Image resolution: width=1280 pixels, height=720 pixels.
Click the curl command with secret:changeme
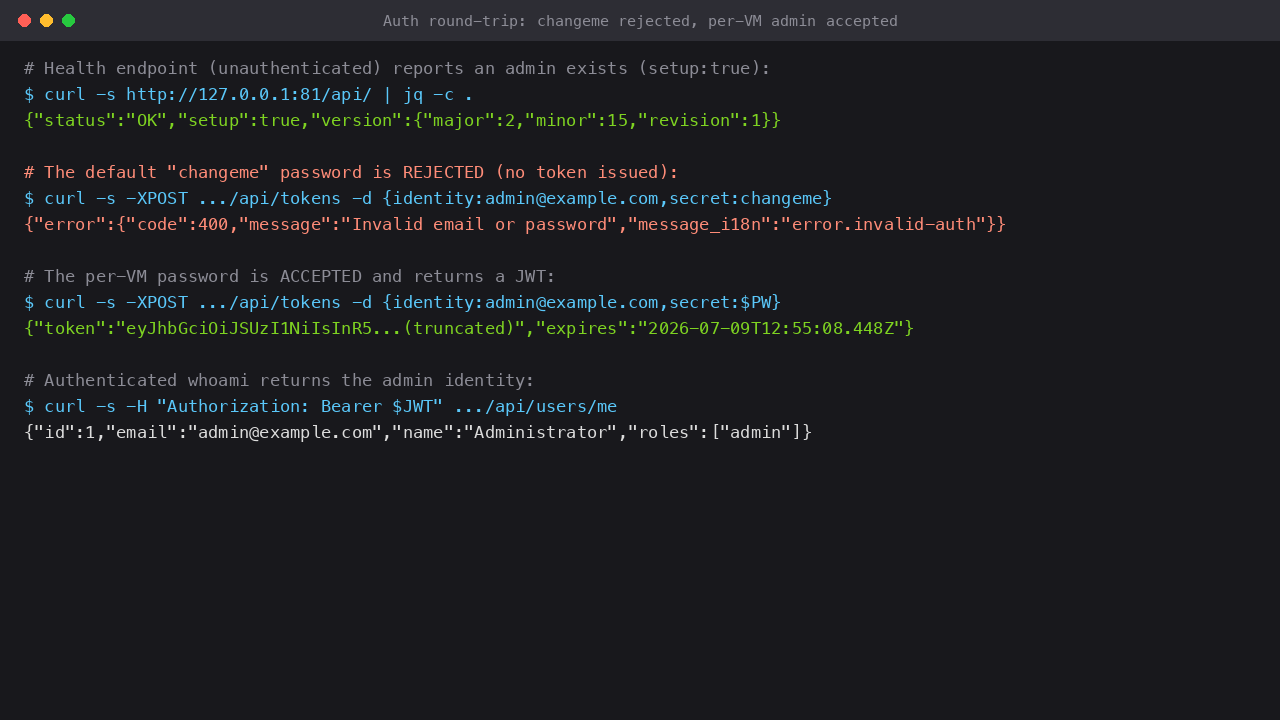pos(428,198)
